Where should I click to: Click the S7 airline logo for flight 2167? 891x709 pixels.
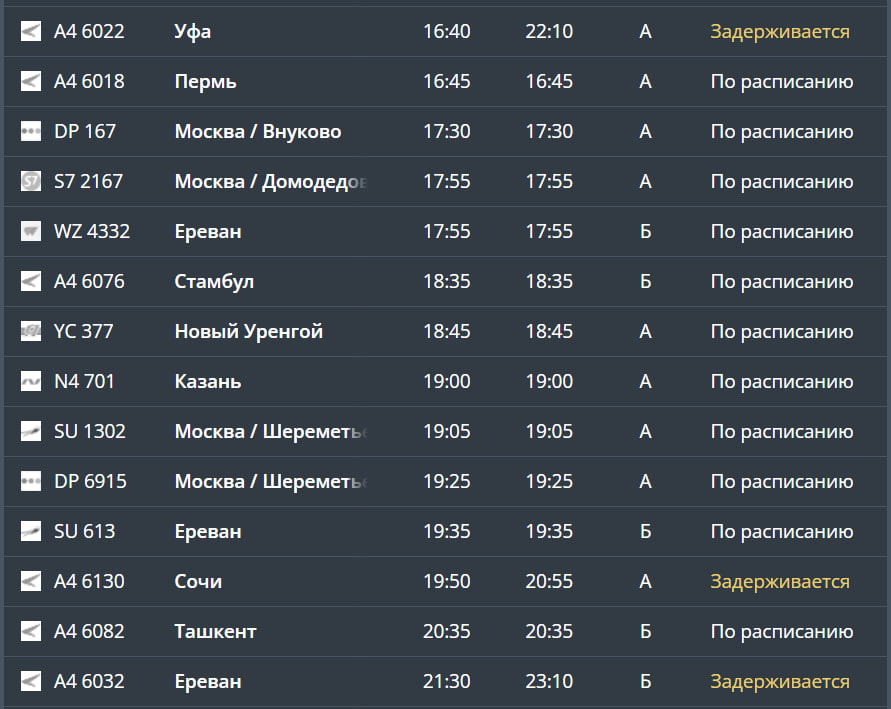(31, 182)
